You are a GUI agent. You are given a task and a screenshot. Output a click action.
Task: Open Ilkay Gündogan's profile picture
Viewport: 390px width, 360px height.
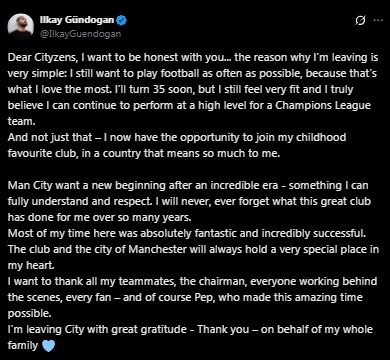point(21,27)
